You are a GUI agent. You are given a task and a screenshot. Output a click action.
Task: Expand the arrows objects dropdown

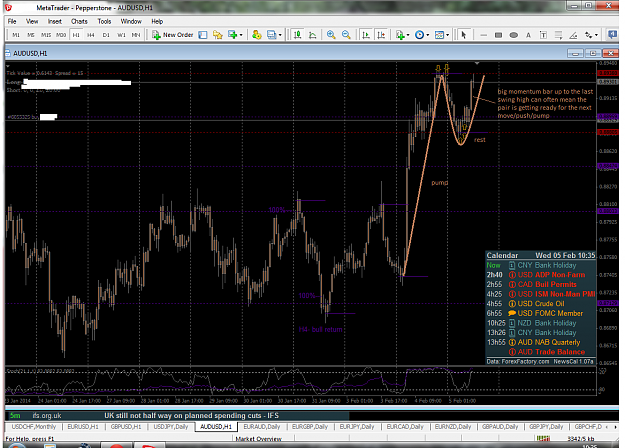(597, 35)
